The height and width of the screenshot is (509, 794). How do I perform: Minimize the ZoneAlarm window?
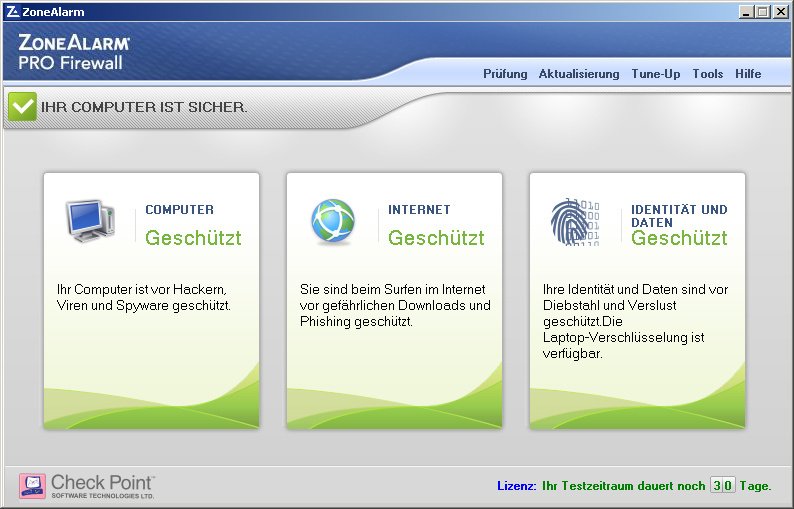(x=745, y=12)
